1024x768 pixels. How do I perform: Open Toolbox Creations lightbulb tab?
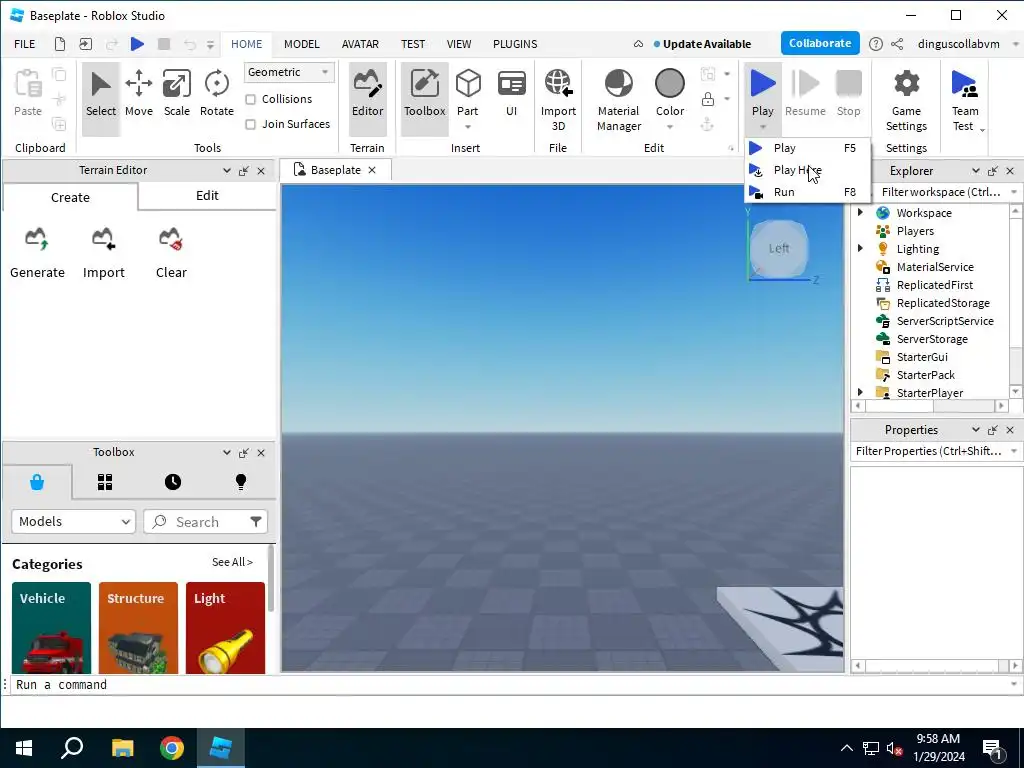(x=241, y=482)
